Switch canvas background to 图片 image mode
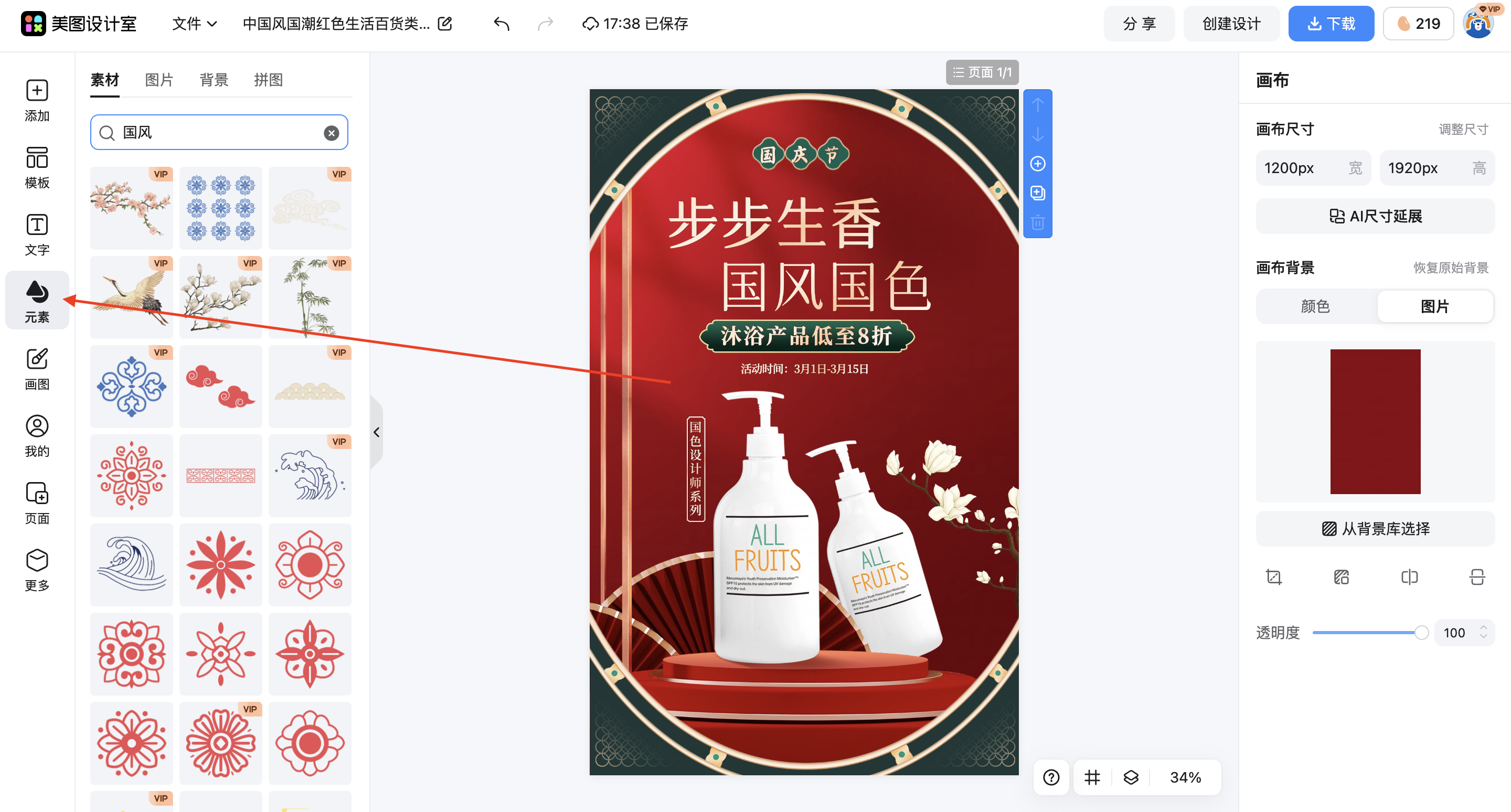 [x=1435, y=306]
